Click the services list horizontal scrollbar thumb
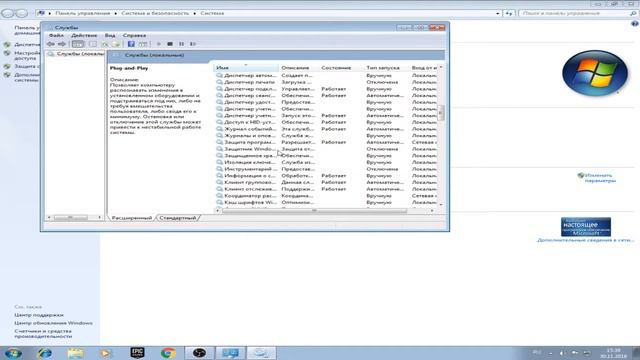 314,211
